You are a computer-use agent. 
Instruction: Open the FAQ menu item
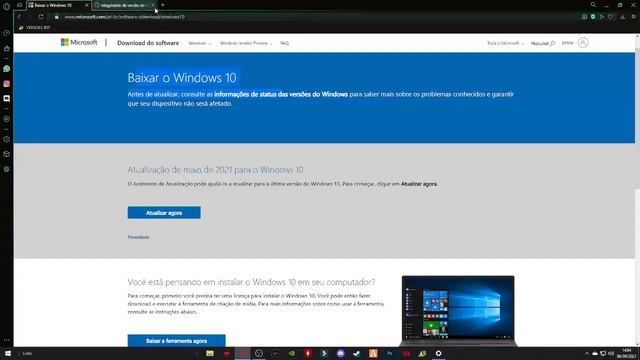coord(284,43)
